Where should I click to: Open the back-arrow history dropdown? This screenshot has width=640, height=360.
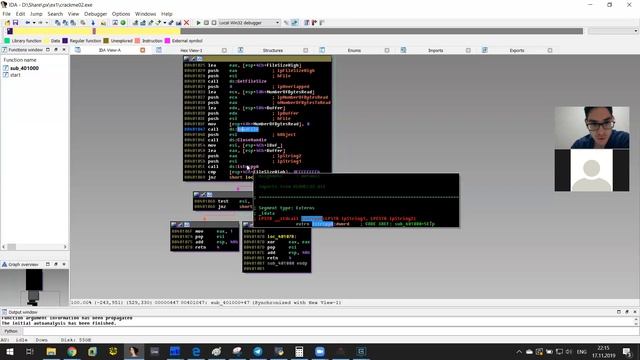[x=34, y=23]
